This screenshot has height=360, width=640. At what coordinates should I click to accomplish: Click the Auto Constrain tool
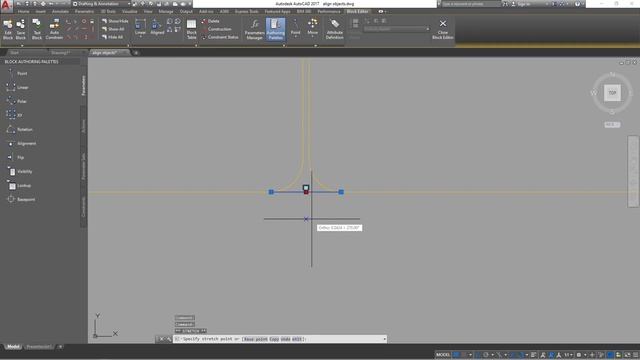click(54, 29)
